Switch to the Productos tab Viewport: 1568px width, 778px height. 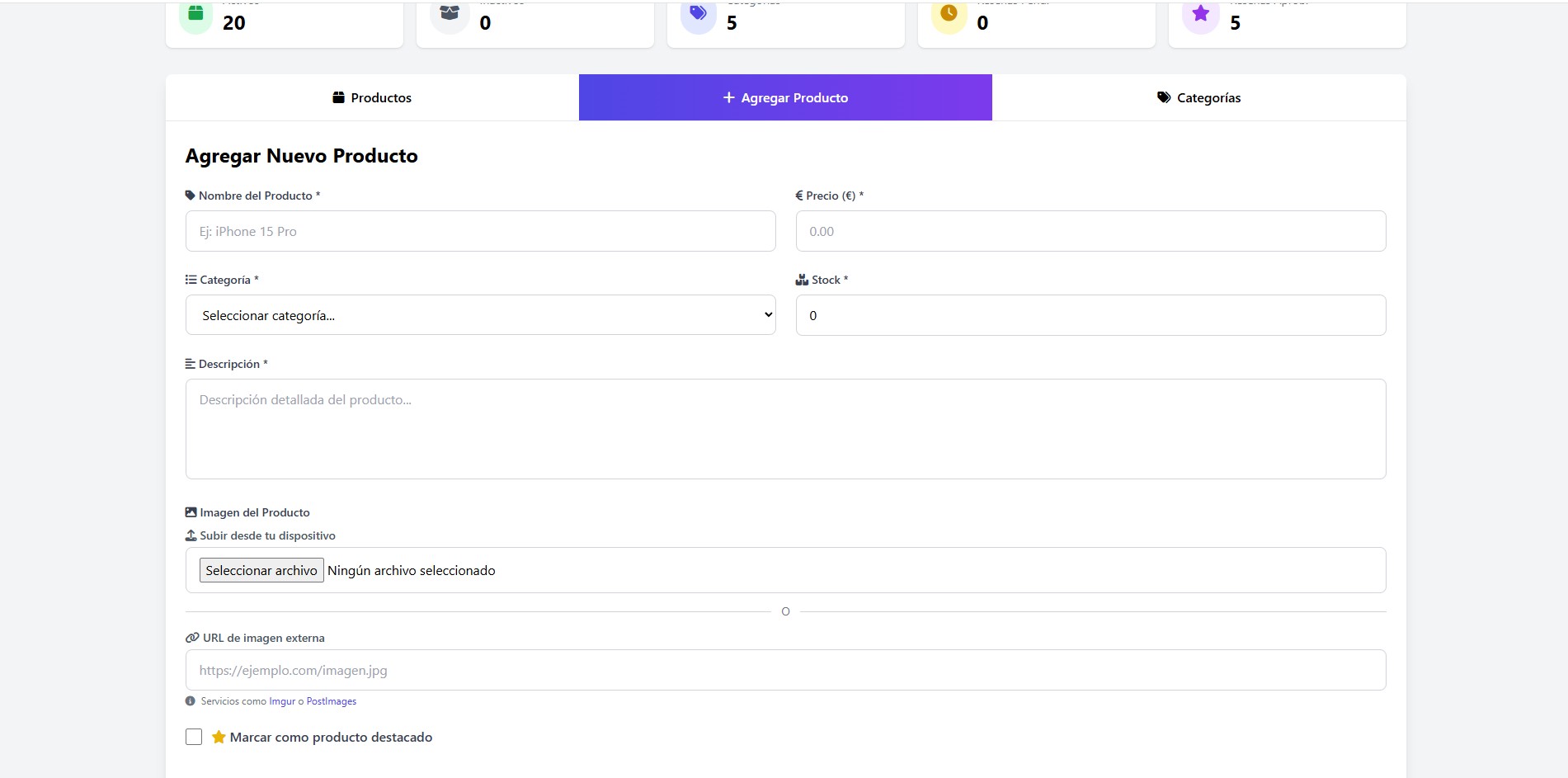coord(372,97)
